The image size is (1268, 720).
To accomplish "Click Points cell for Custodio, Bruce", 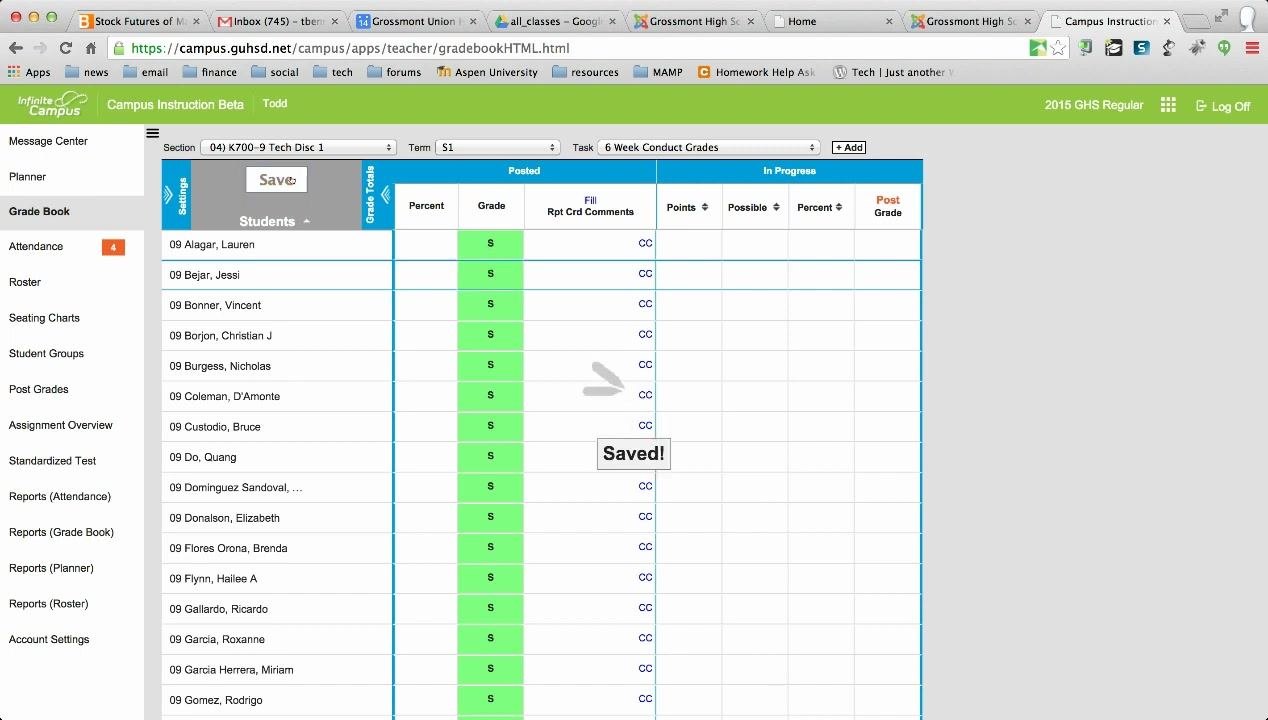I will (x=689, y=427).
